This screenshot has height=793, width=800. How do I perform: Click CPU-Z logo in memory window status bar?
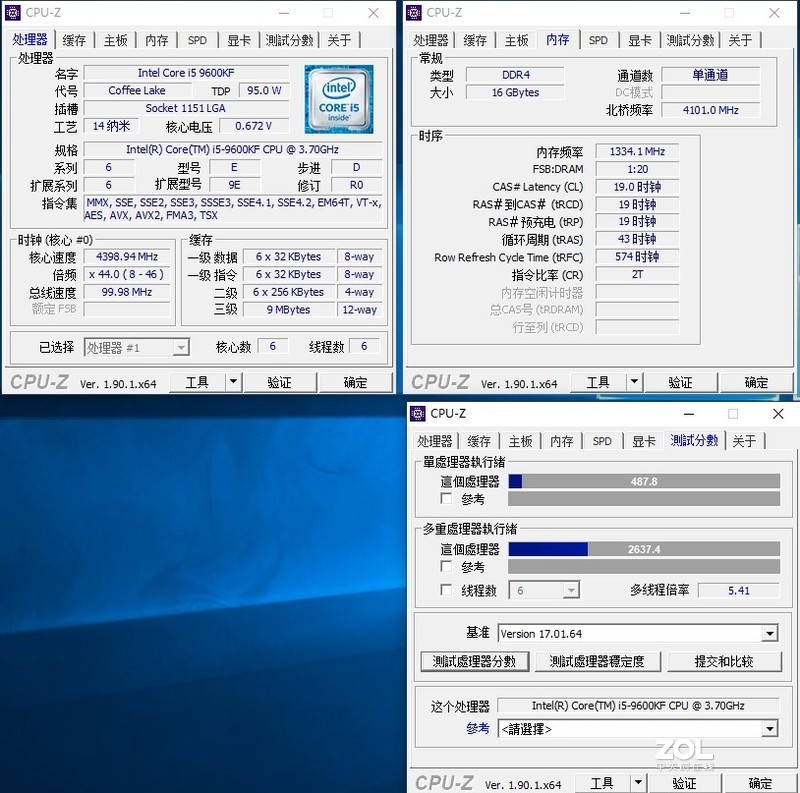[x=440, y=381]
